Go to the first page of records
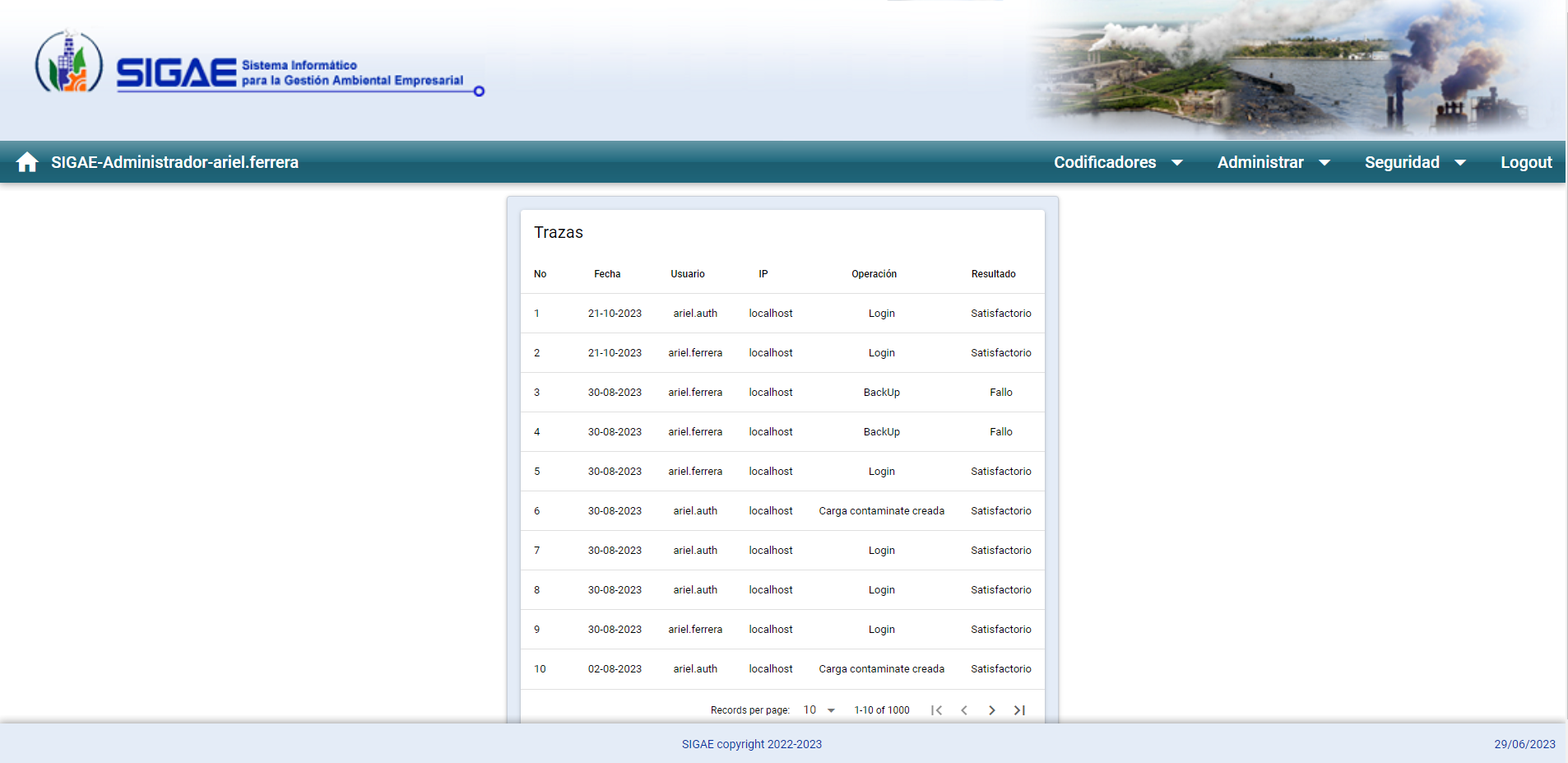The width and height of the screenshot is (1568, 763). coord(936,710)
